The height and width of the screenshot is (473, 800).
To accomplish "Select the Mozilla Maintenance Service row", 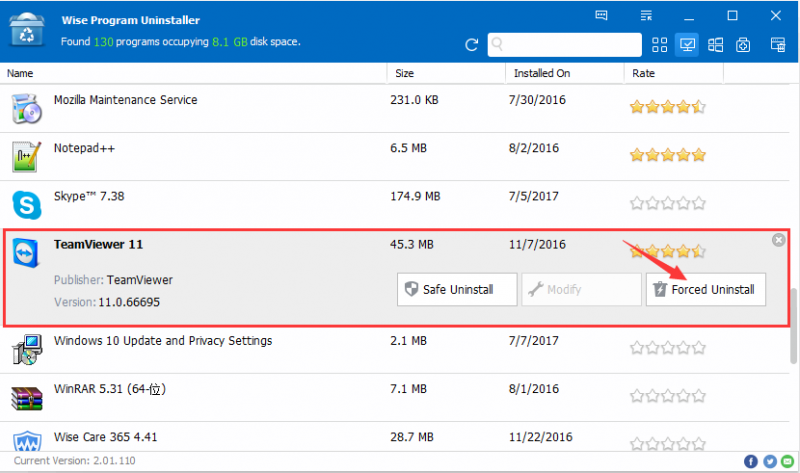I will tap(395, 109).
